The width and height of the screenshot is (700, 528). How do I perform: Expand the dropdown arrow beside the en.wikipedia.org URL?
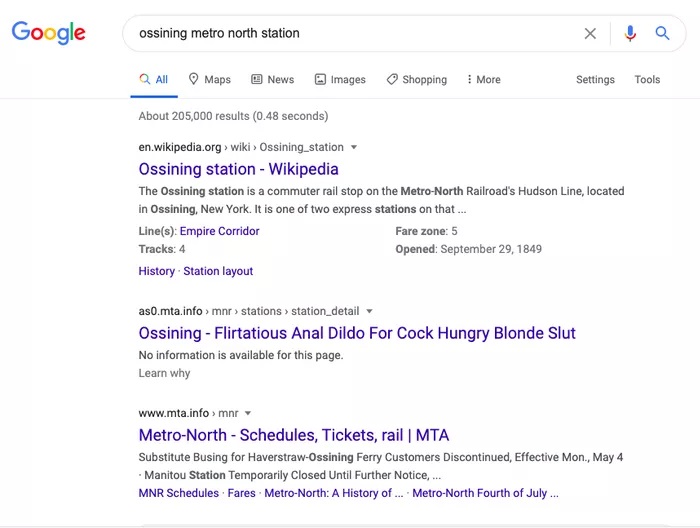(354, 148)
